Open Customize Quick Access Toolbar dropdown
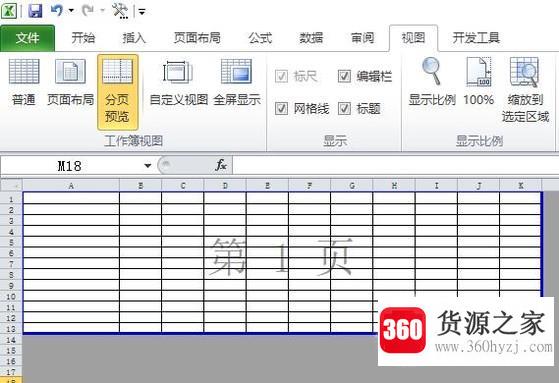 coord(142,12)
